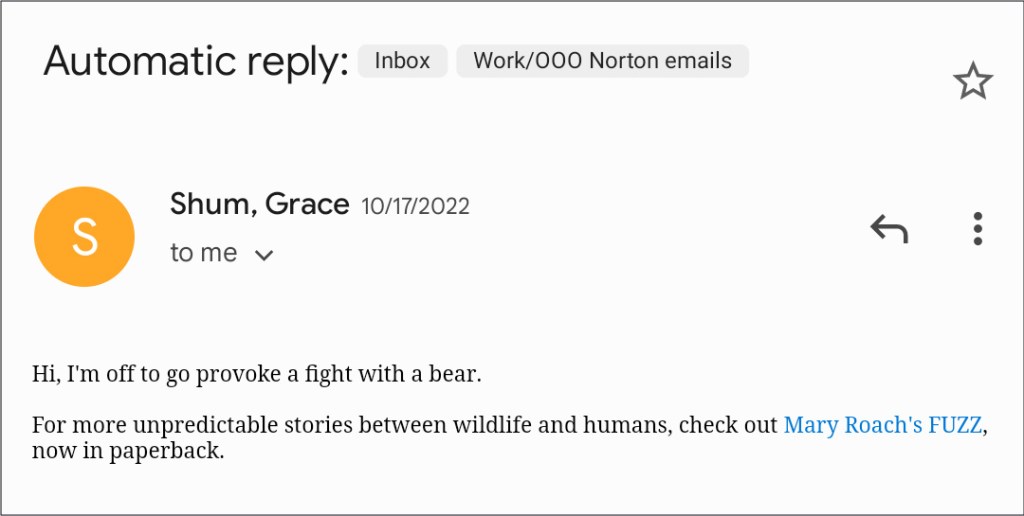The image size is (1024, 516).
Task: Click the sentence about provoking a bear
Action: point(257,375)
